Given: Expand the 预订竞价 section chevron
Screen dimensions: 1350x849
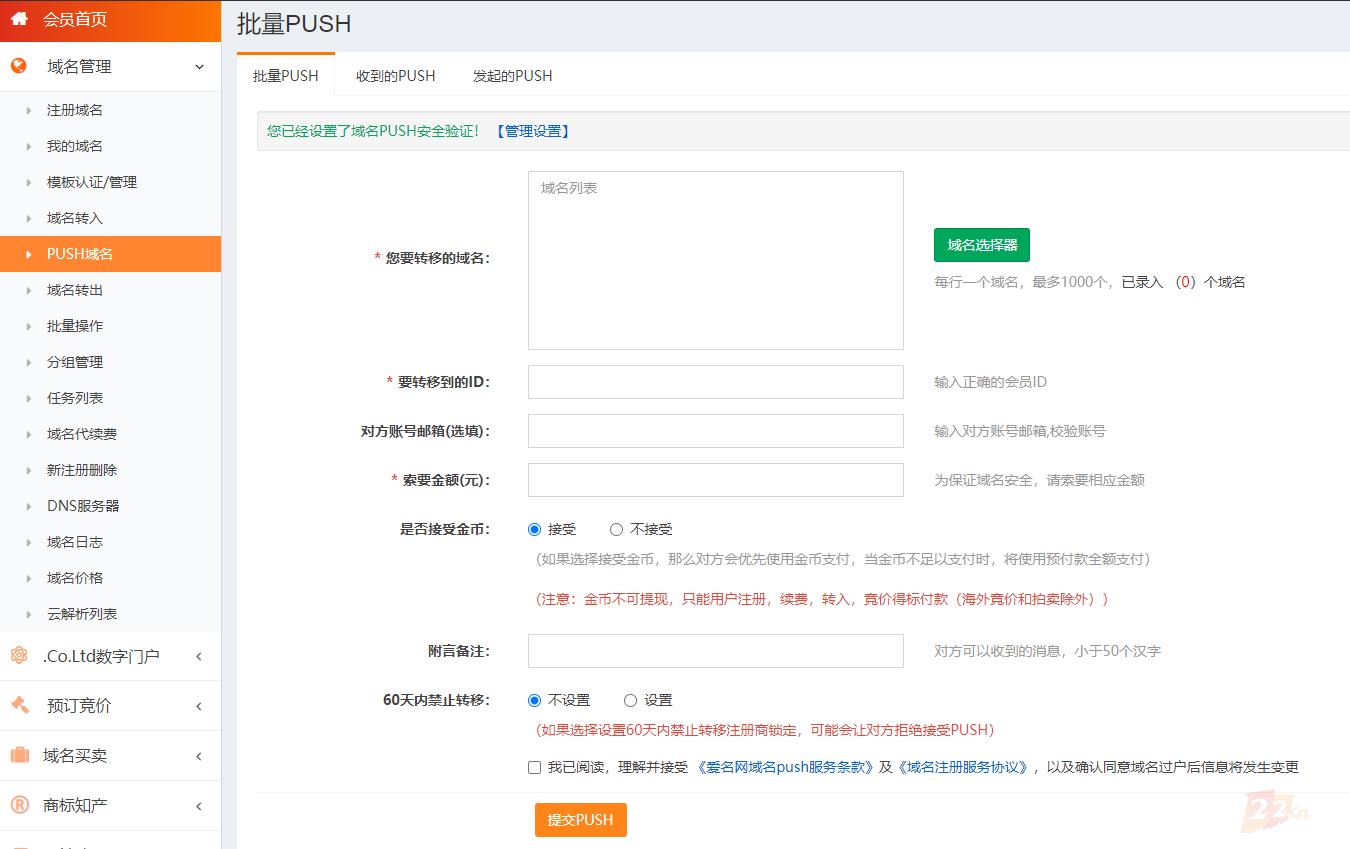Looking at the screenshot, I should pos(199,706).
